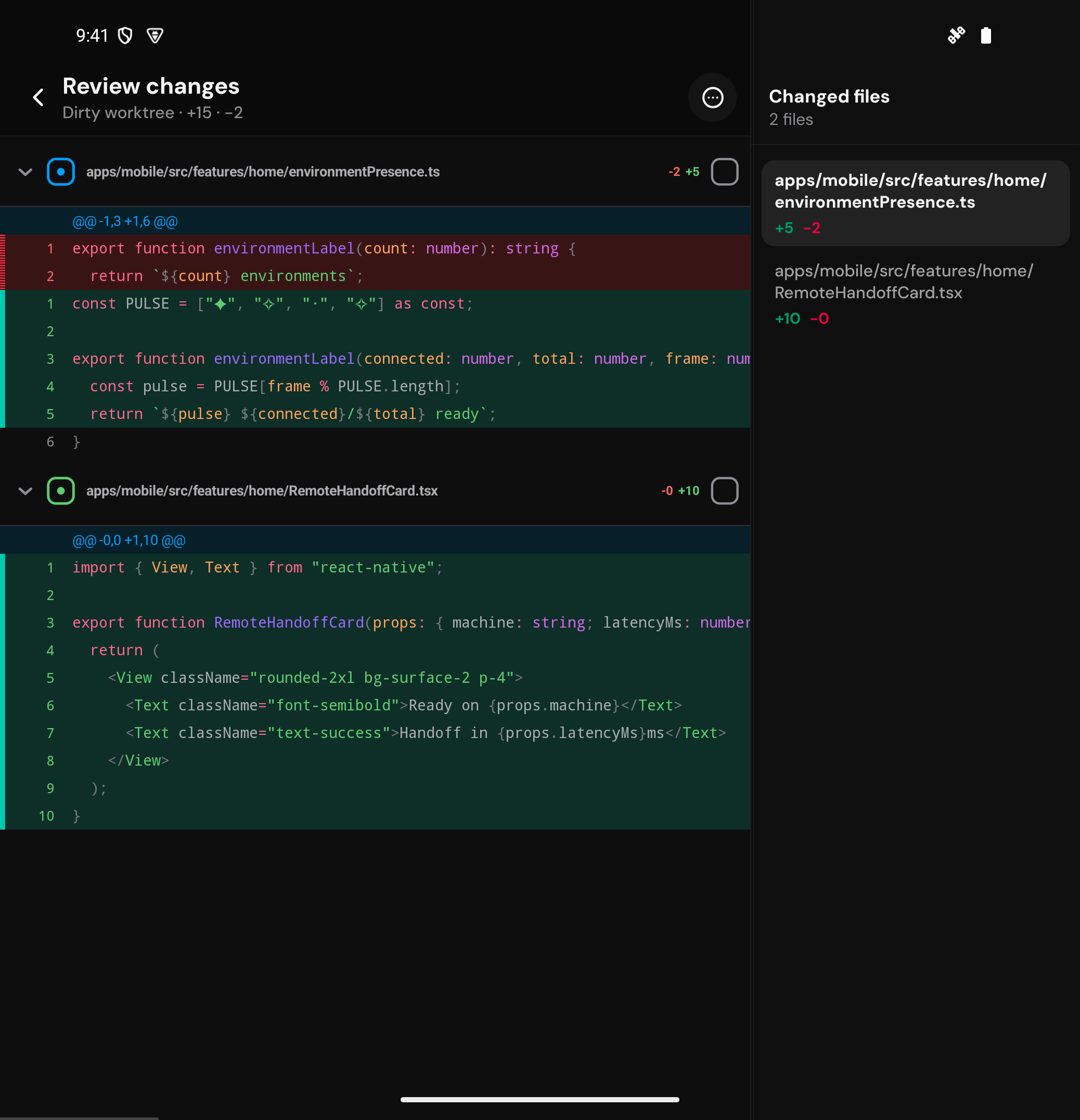Click the environmentPresence.ts file path header

click(263, 172)
